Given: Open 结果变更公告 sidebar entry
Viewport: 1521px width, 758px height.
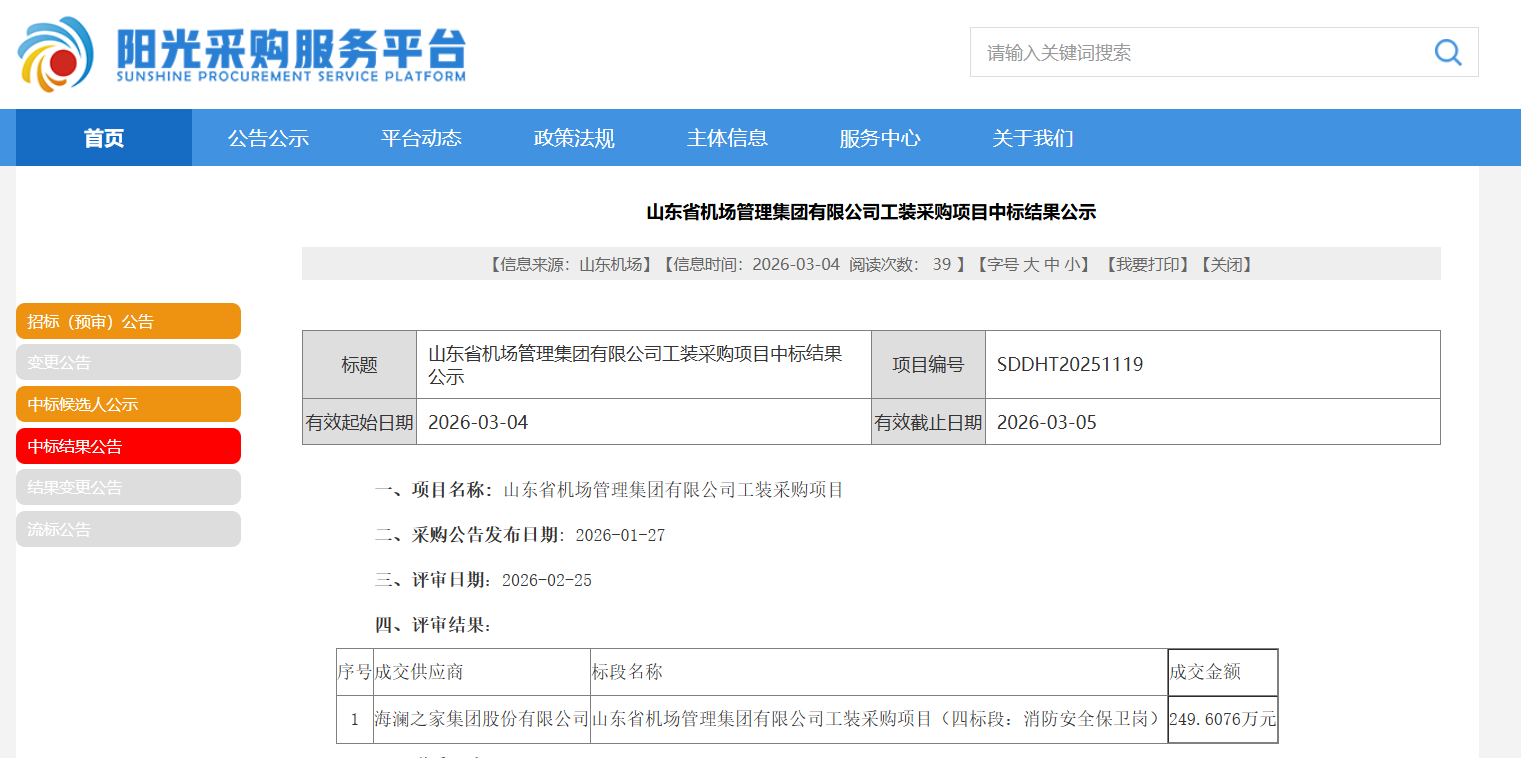Looking at the screenshot, I should tap(128, 487).
